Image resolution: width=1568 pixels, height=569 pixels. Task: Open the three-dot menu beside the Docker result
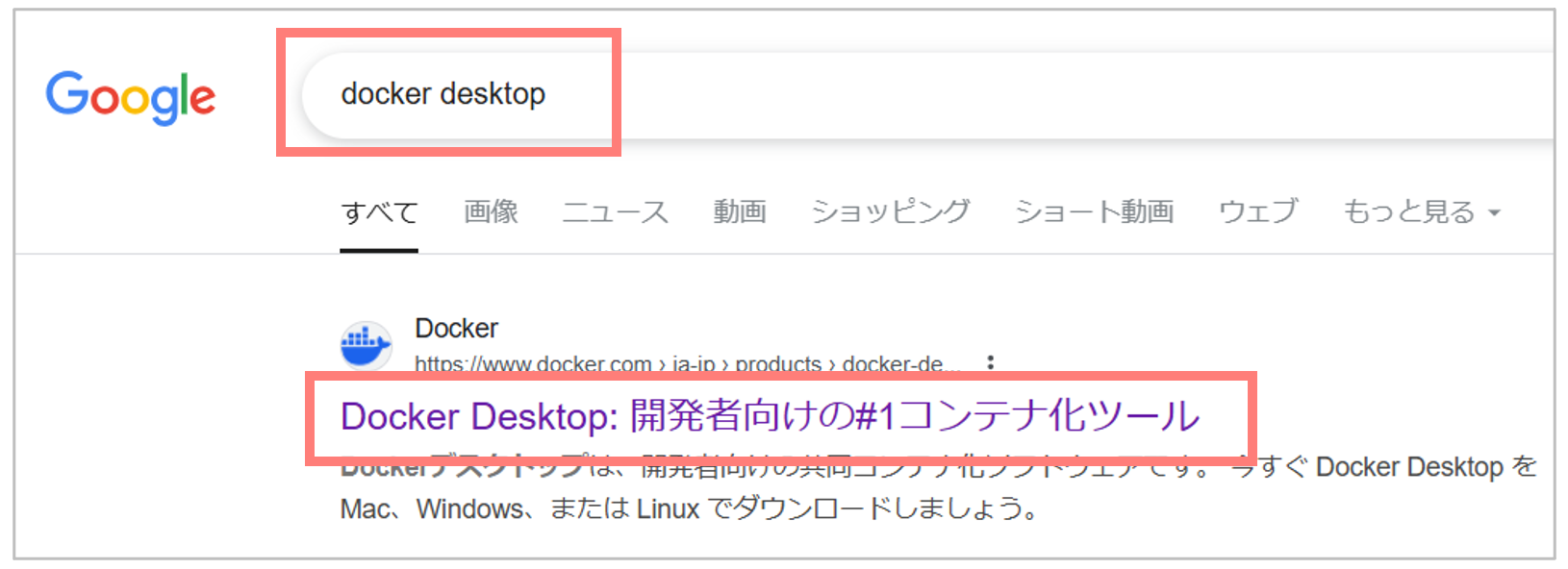pyautogui.click(x=990, y=363)
